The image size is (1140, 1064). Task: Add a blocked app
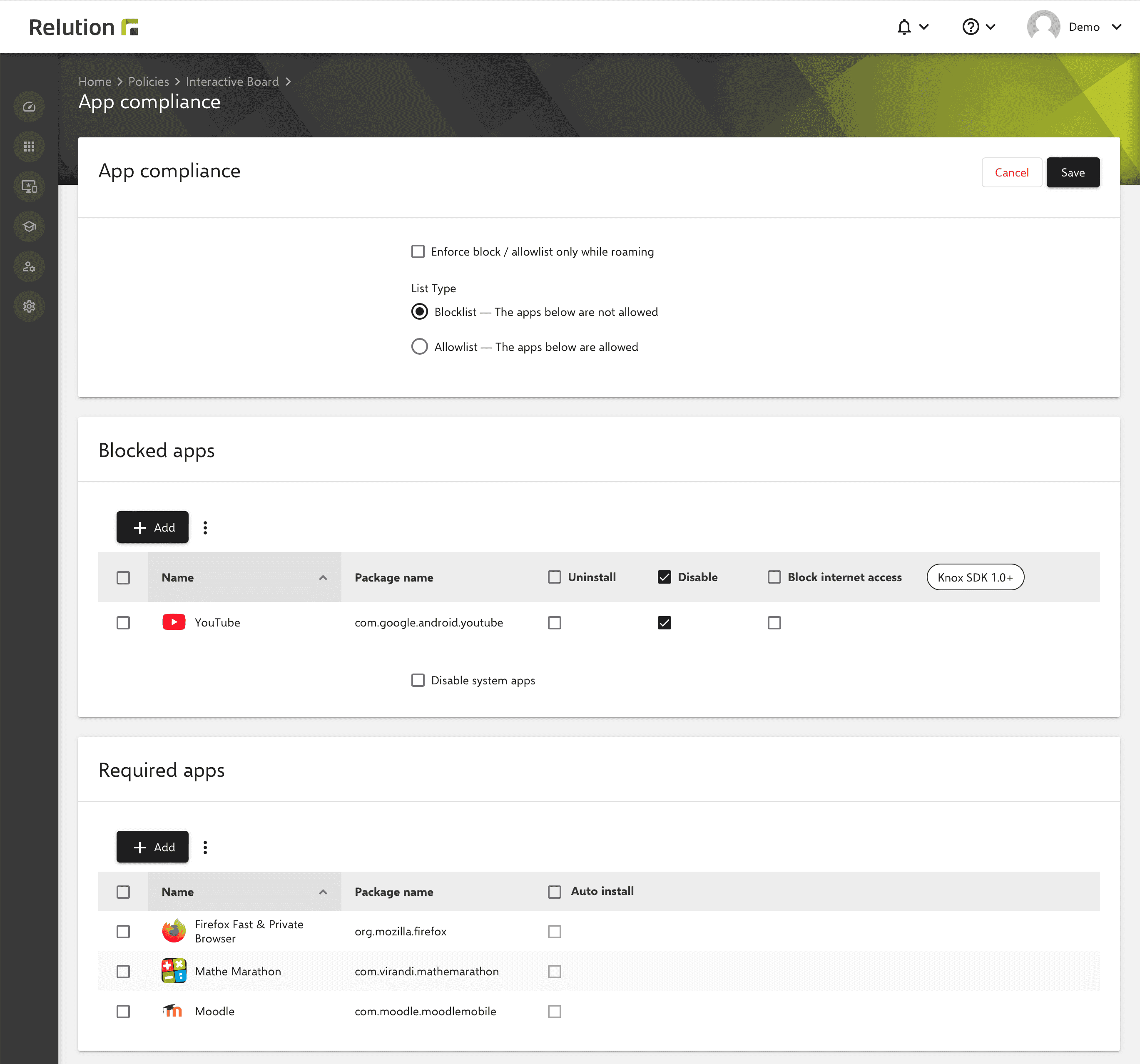(152, 527)
